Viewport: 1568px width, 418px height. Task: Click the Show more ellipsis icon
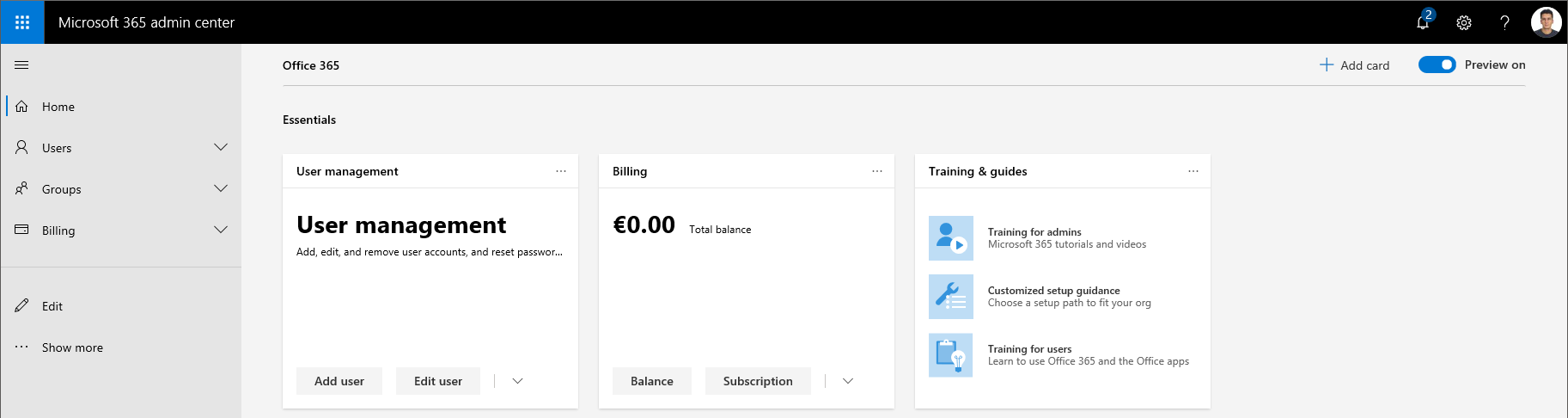click(22, 347)
